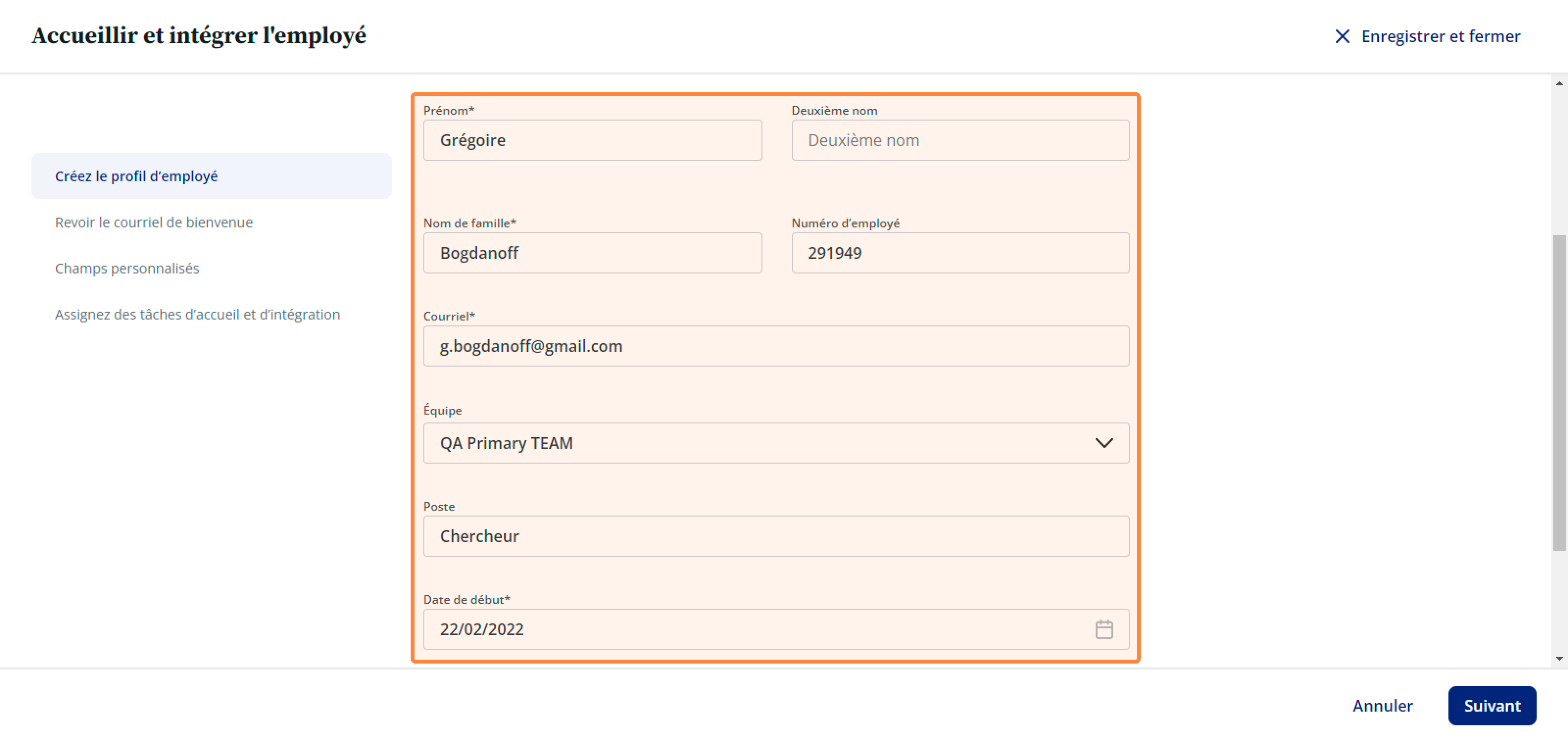1568x742 pixels.
Task: Open the Champs personnalisés step
Action: 126,269
